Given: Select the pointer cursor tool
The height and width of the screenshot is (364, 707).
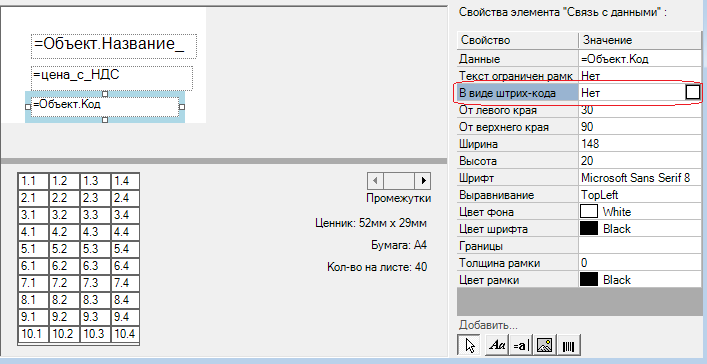Looking at the screenshot, I should pyautogui.click(x=468, y=345).
